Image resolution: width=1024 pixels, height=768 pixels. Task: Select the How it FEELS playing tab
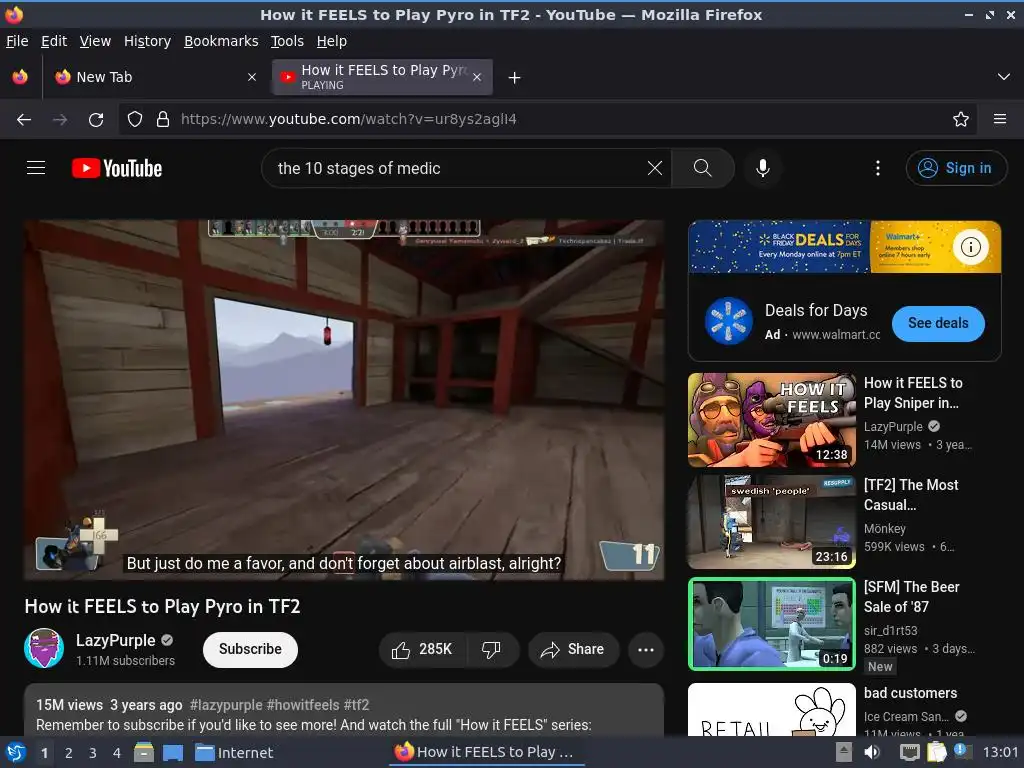click(x=383, y=77)
